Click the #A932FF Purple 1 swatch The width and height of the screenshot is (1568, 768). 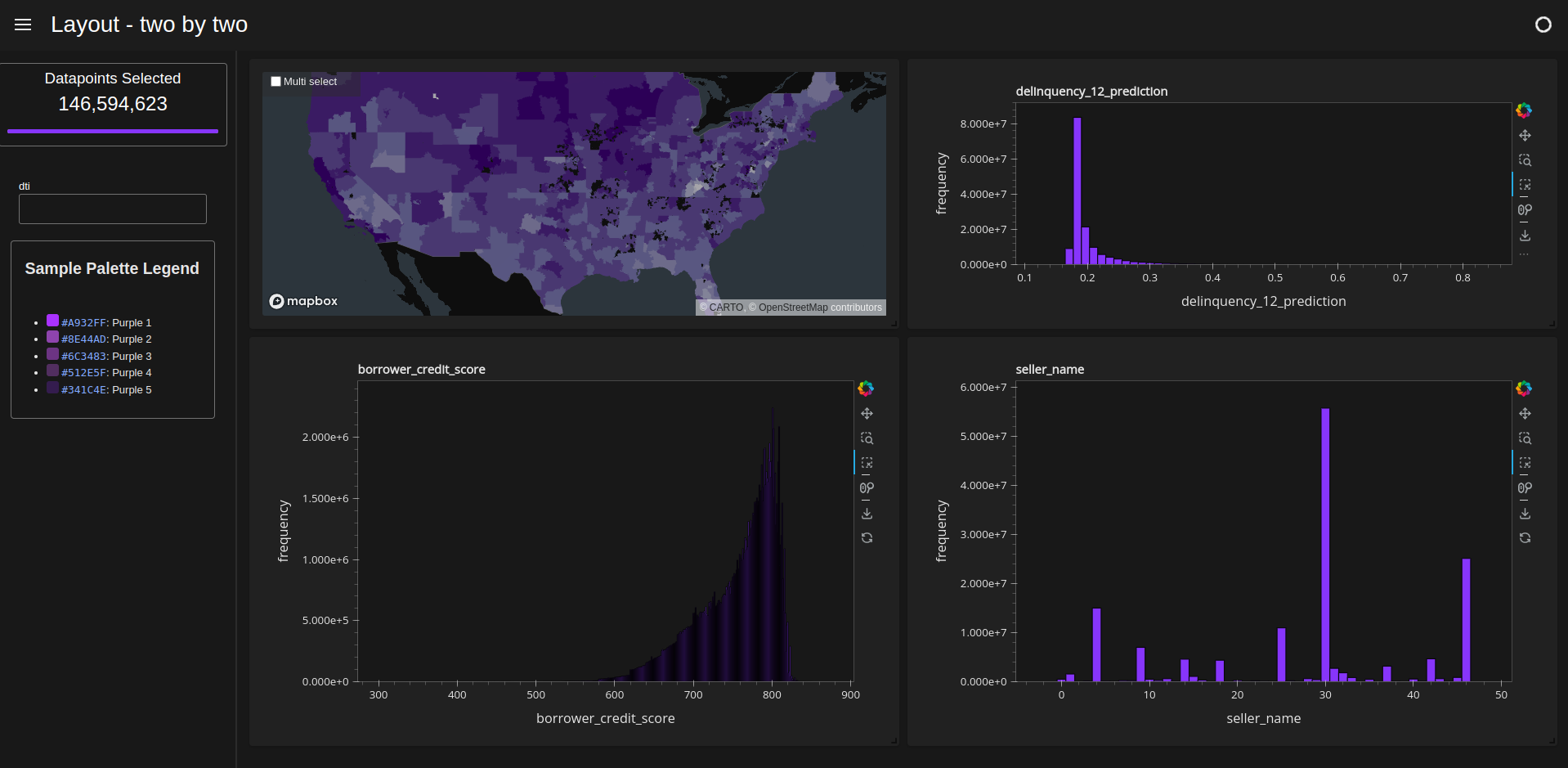(x=52, y=321)
